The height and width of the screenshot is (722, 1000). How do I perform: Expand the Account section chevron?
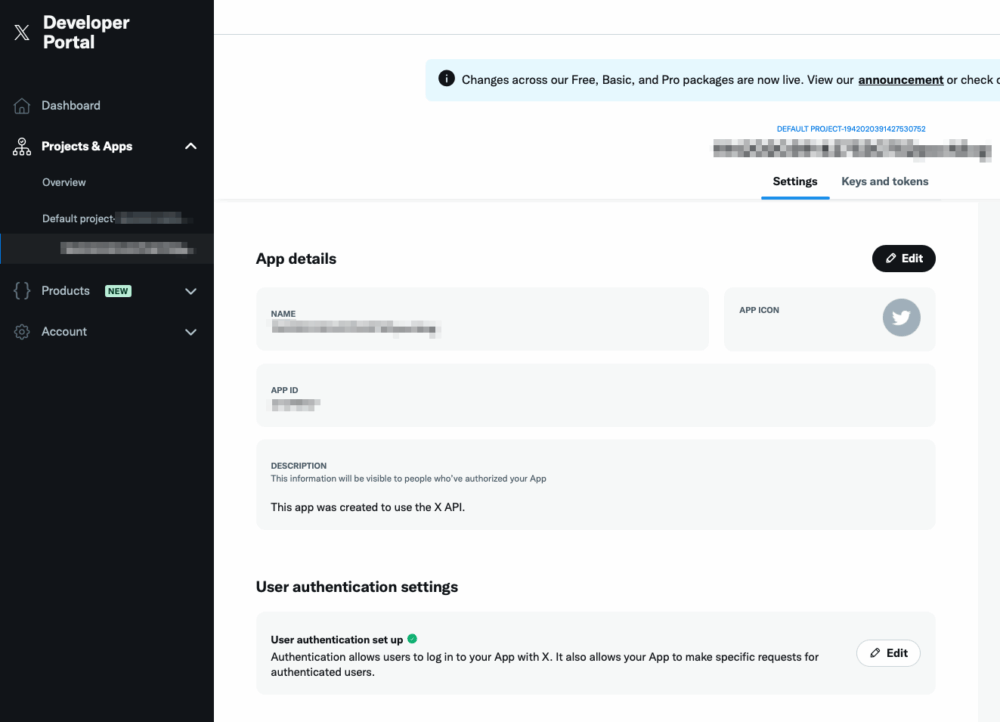point(191,332)
